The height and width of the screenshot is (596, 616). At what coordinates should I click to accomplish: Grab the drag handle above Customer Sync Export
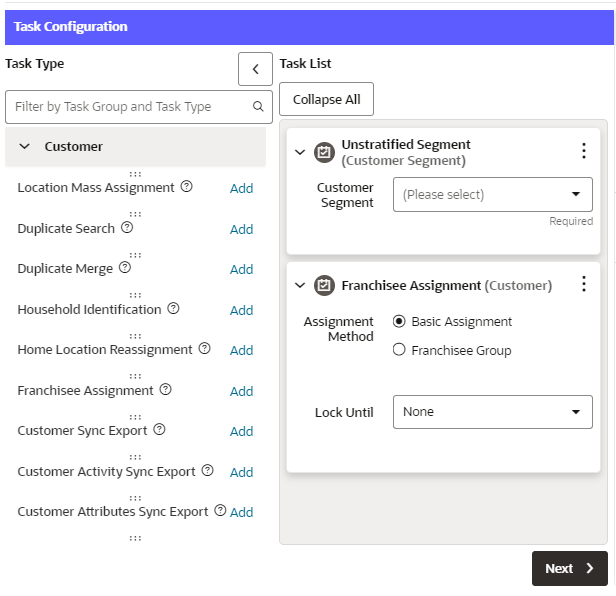click(135, 417)
